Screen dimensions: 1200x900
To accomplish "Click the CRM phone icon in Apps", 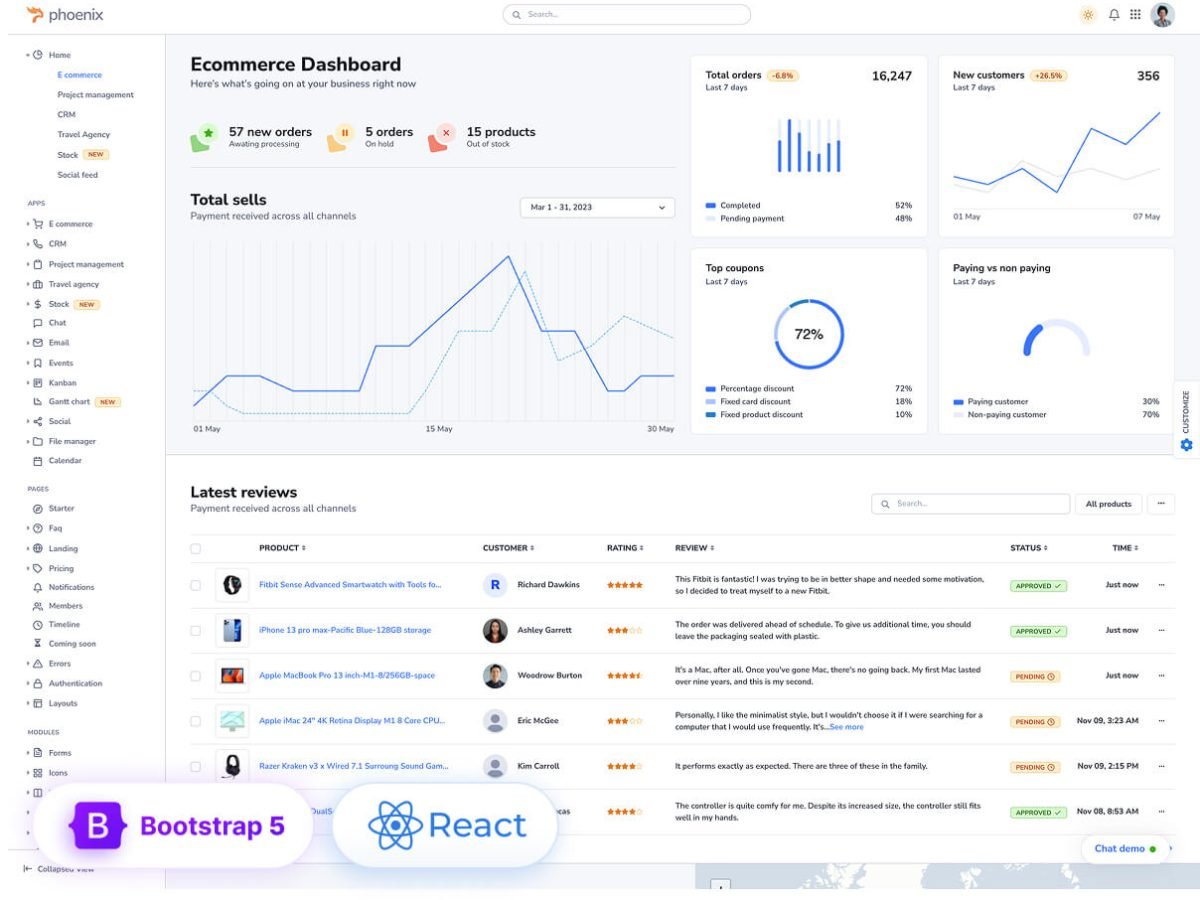I will (38, 244).
